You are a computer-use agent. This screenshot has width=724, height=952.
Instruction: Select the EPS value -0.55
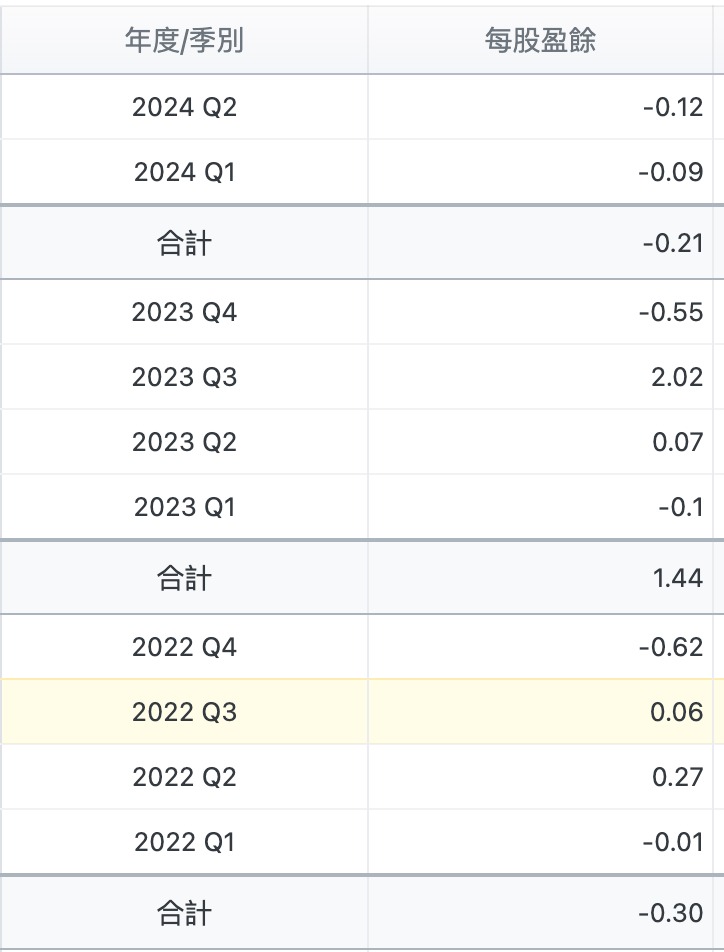671,312
